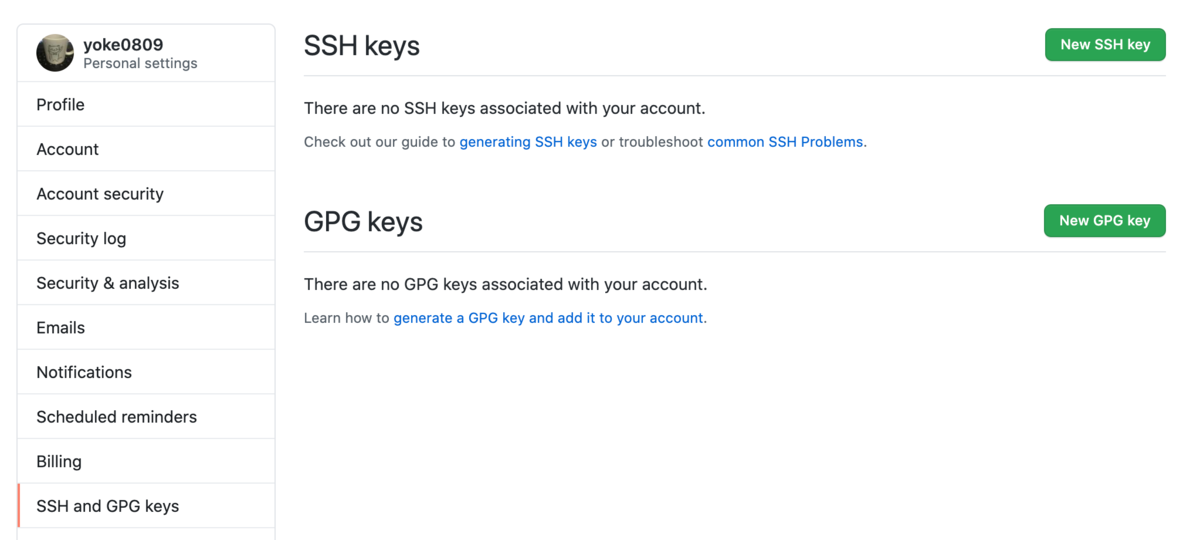The image size is (1200, 540).
Task: Open Security & analysis settings
Action: click(x=108, y=283)
